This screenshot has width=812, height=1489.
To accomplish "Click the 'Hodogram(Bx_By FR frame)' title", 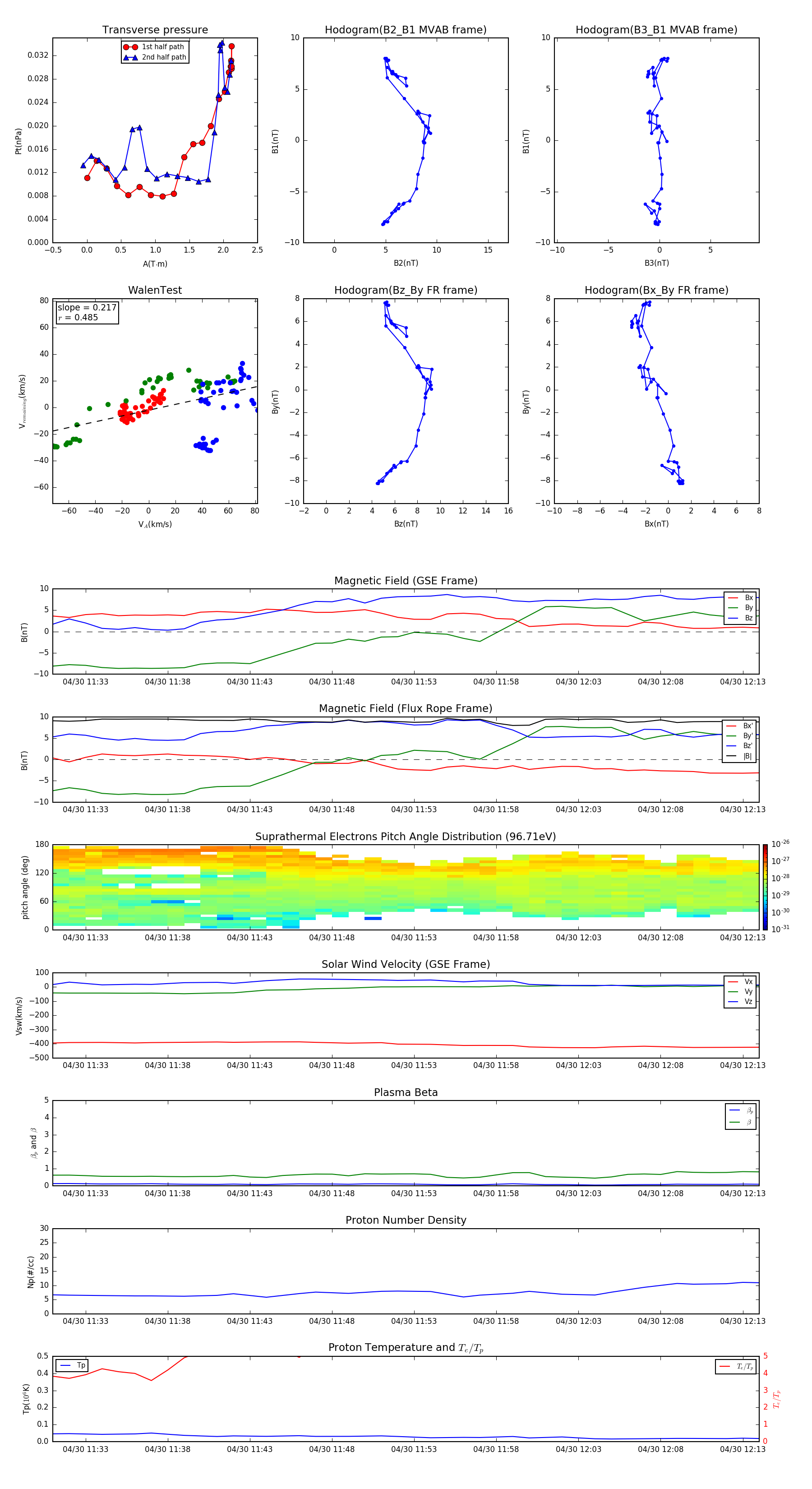I will pyautogui.click(x=656, y=290).
